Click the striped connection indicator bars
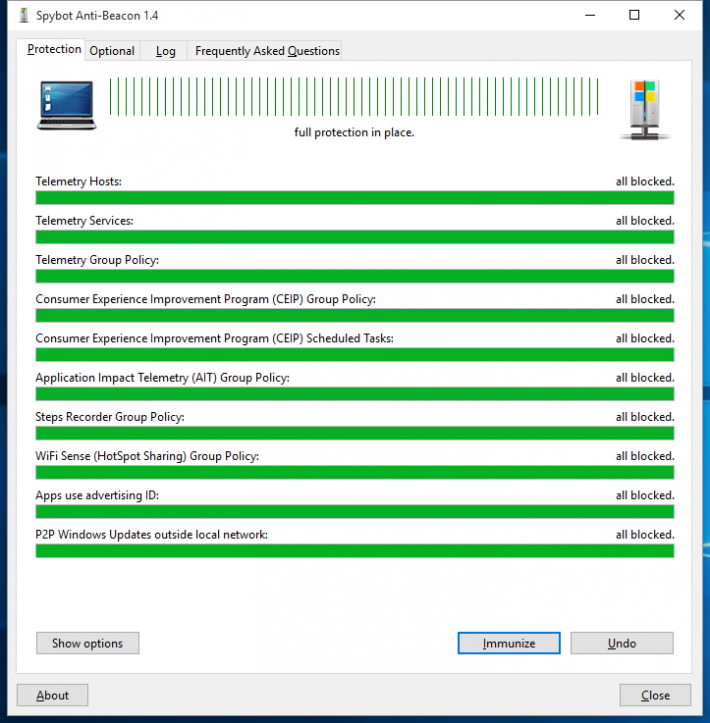 tap(354, 96)
